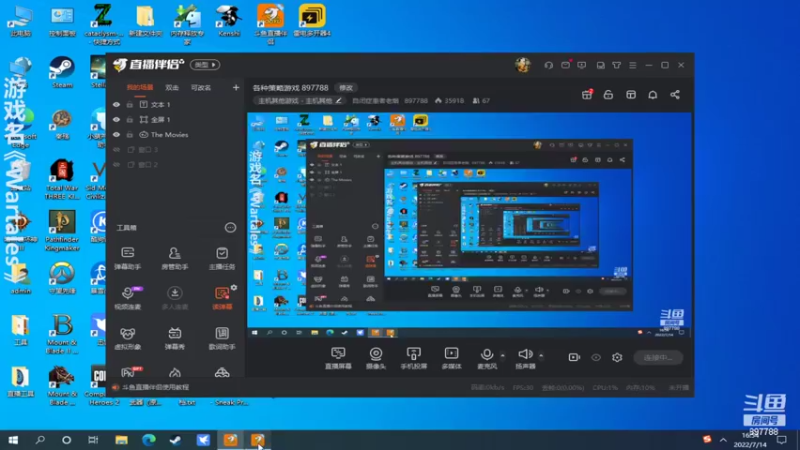Click the 扬声器 speaker icon
This screenshot has width=800, height=450.
(525, 354)
